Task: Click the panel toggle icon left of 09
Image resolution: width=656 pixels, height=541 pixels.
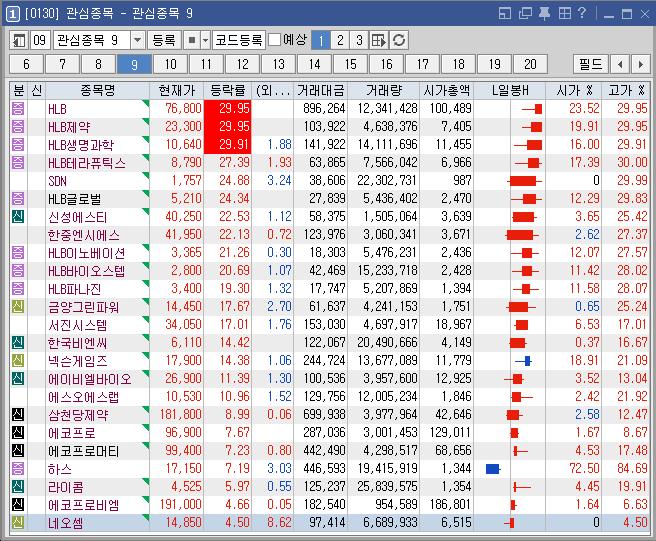Action: (x=19, y=40)
